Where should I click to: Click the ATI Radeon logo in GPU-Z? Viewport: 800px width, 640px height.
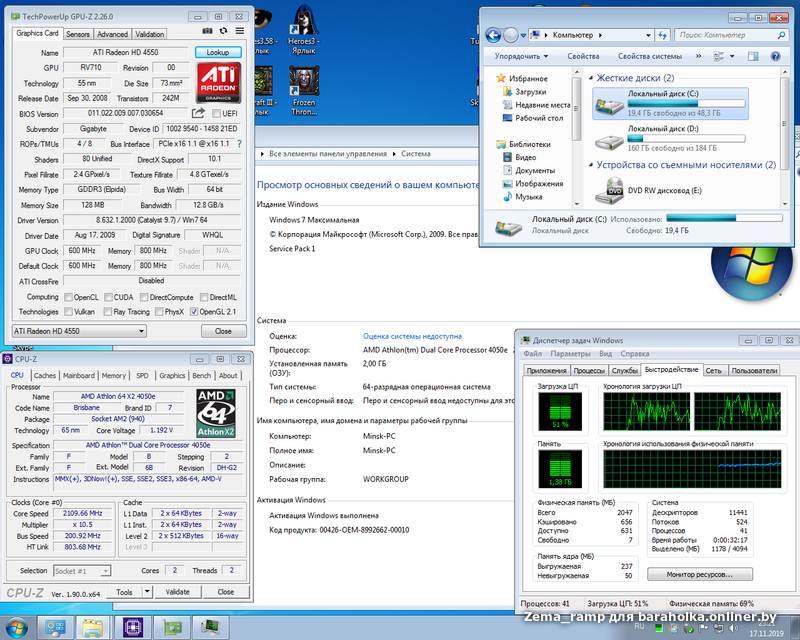coord(218,83)
